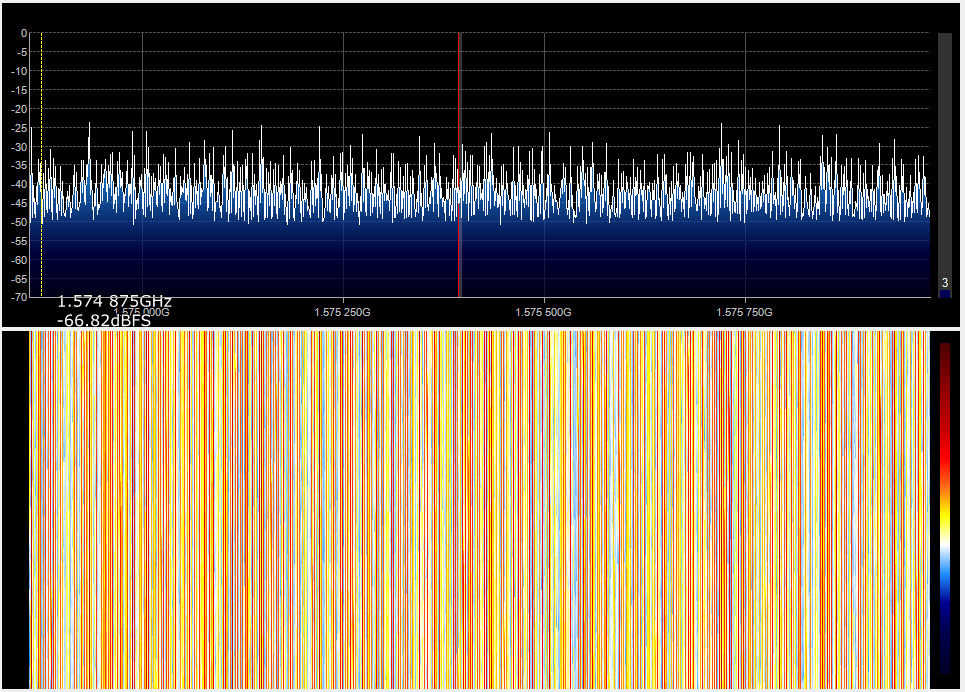The height and width of the screenshot is (692, 965).
Task: Click the black margin left of the waterfall
Action: tap(15, 500)
